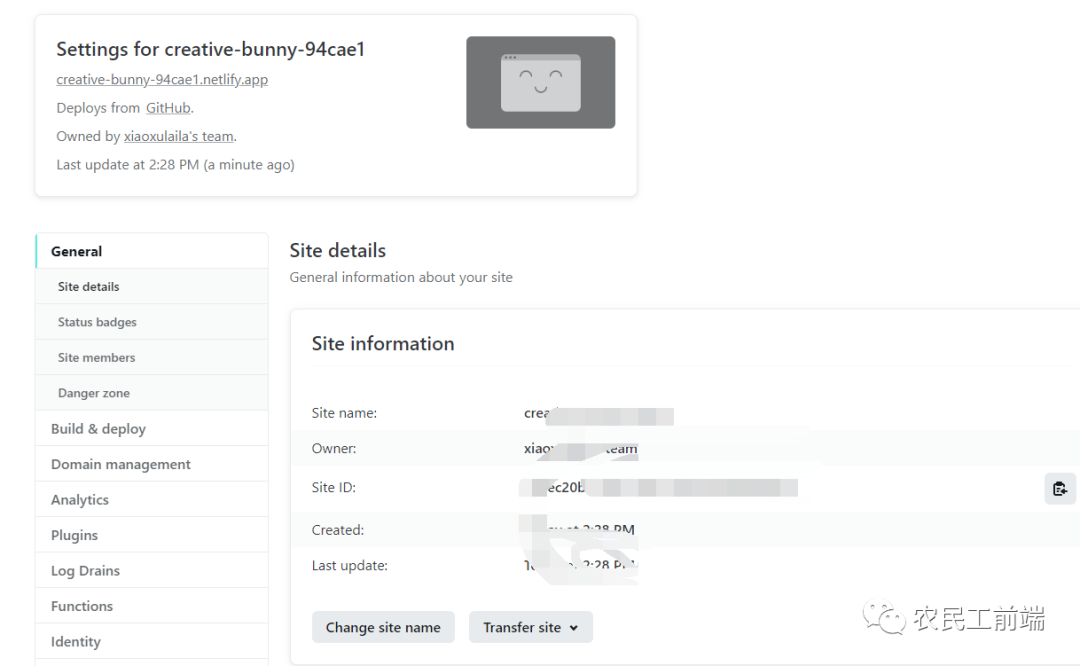Click the Change site name button
The height and width of the screenshot is (666, 1080).
click(383, 627)
